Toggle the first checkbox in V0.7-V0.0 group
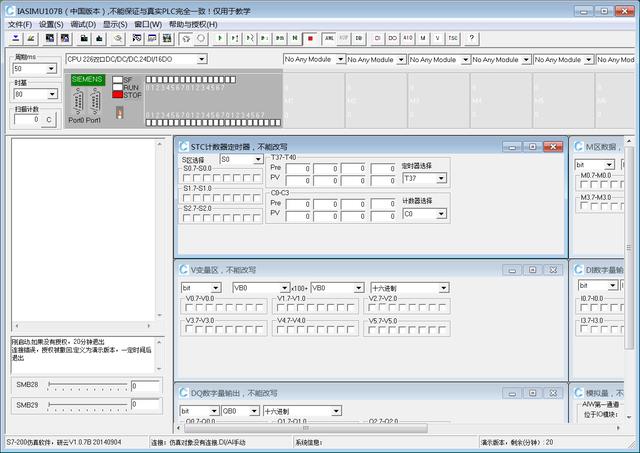640x453 pixels. (189, 308)
